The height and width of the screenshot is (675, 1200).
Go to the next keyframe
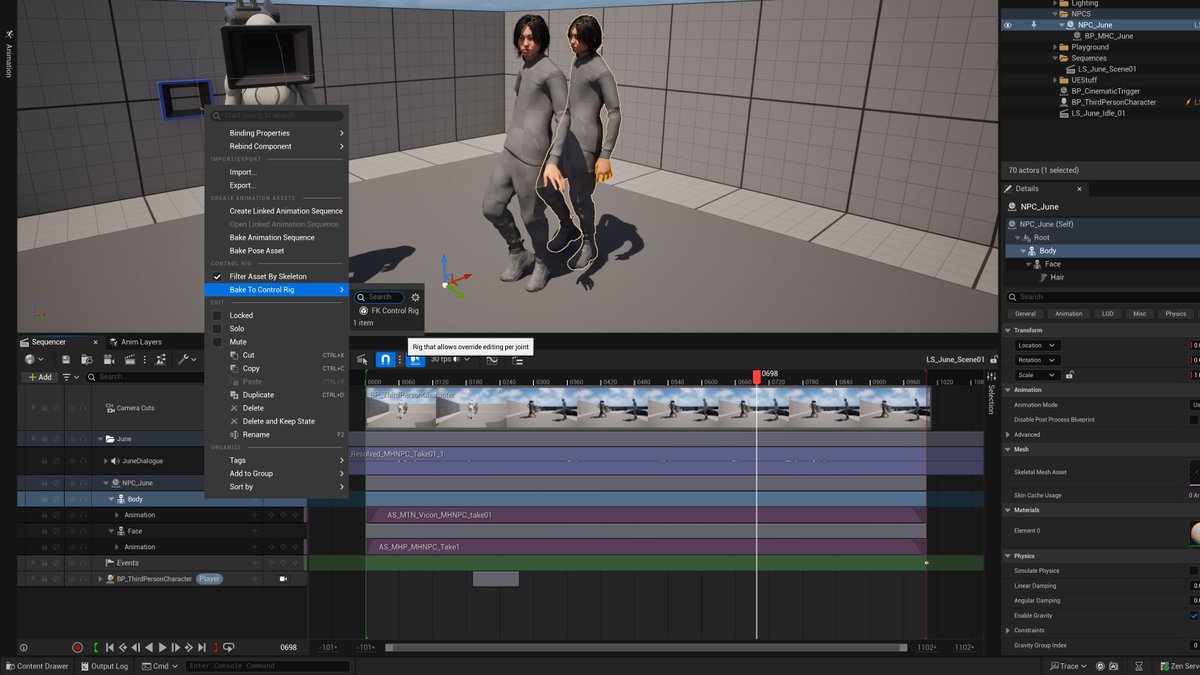[x=189, y=647]
